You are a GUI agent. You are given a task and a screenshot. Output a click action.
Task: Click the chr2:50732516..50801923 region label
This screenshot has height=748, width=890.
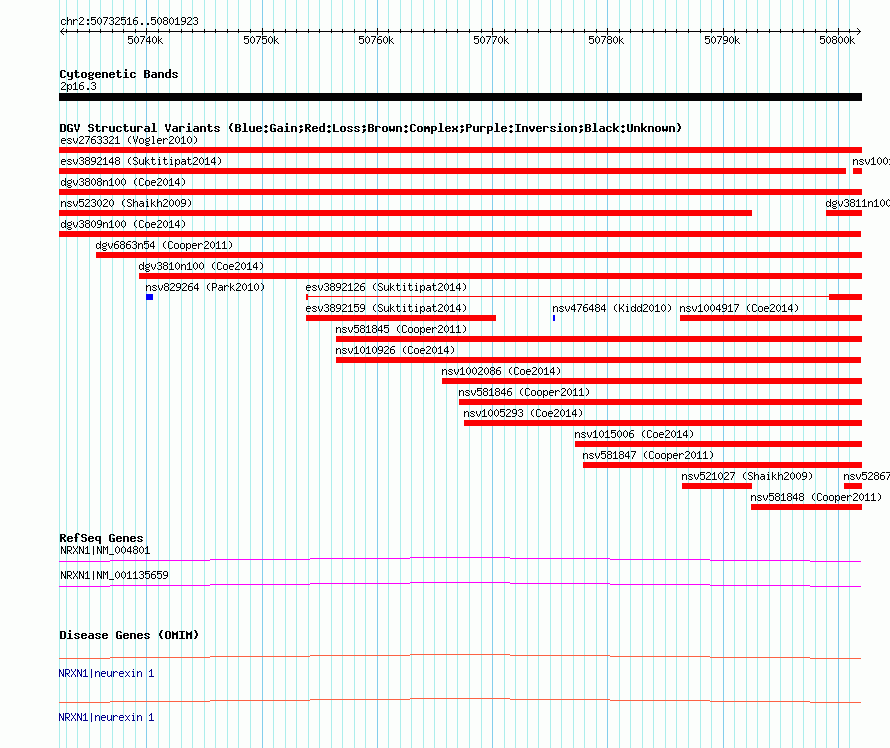[x=129, y=22]
